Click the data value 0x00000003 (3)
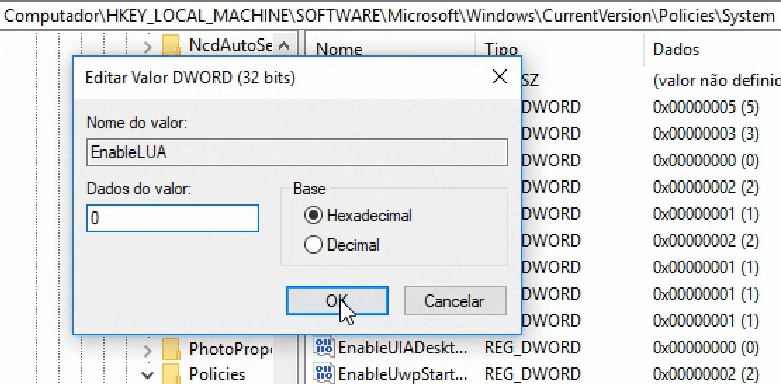Viewport: 781px width, 384px height. [x=705, y=133]
